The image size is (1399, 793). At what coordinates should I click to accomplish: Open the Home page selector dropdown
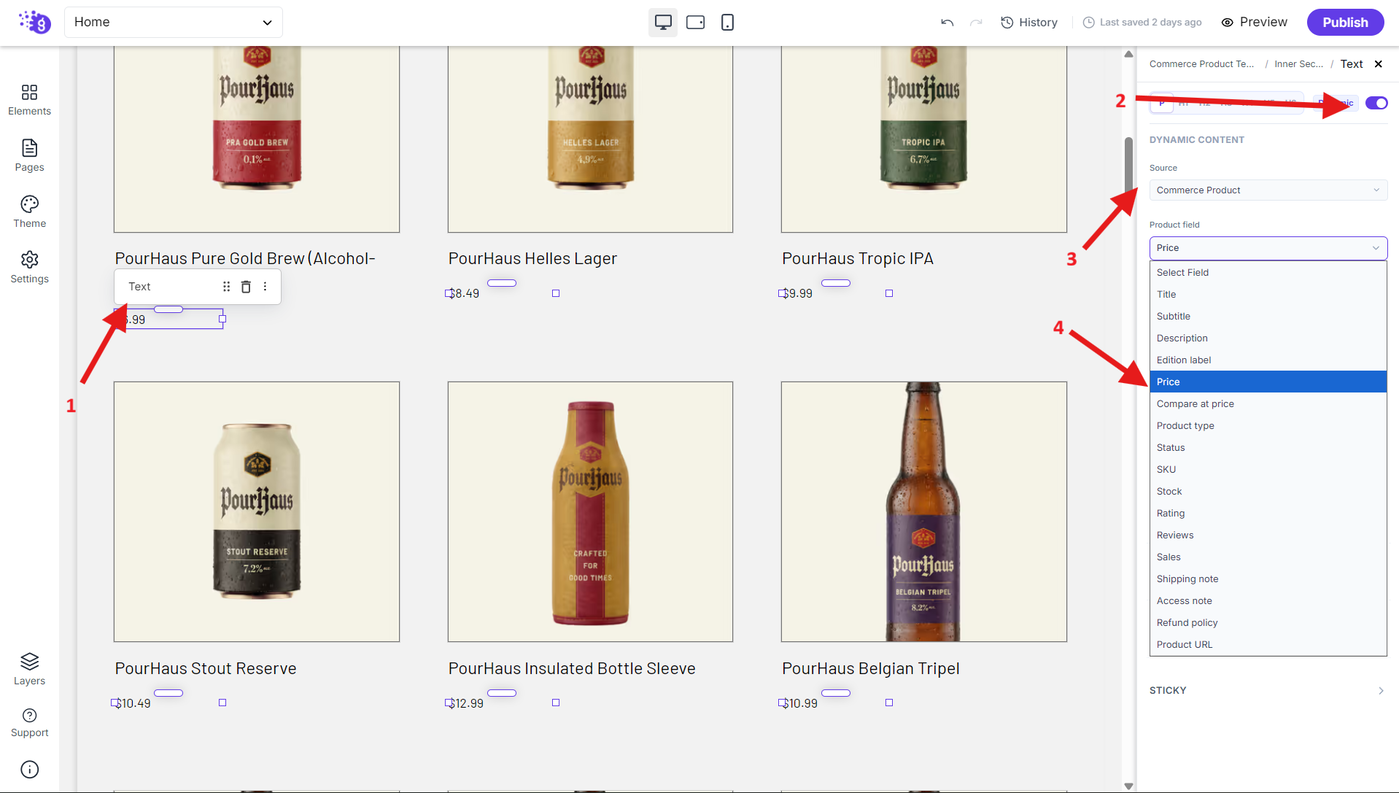click(173, 22)
